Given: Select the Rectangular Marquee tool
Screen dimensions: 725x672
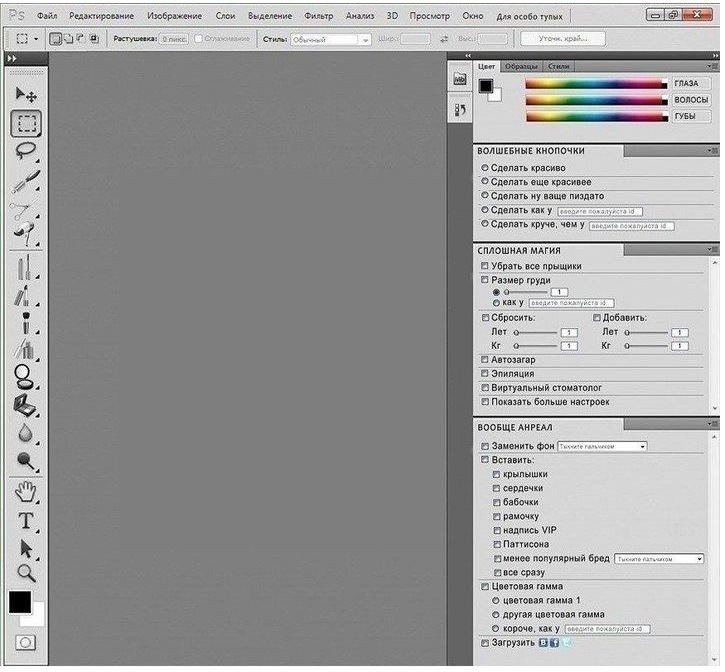Looking at the screenshot, I should [26, 124].
